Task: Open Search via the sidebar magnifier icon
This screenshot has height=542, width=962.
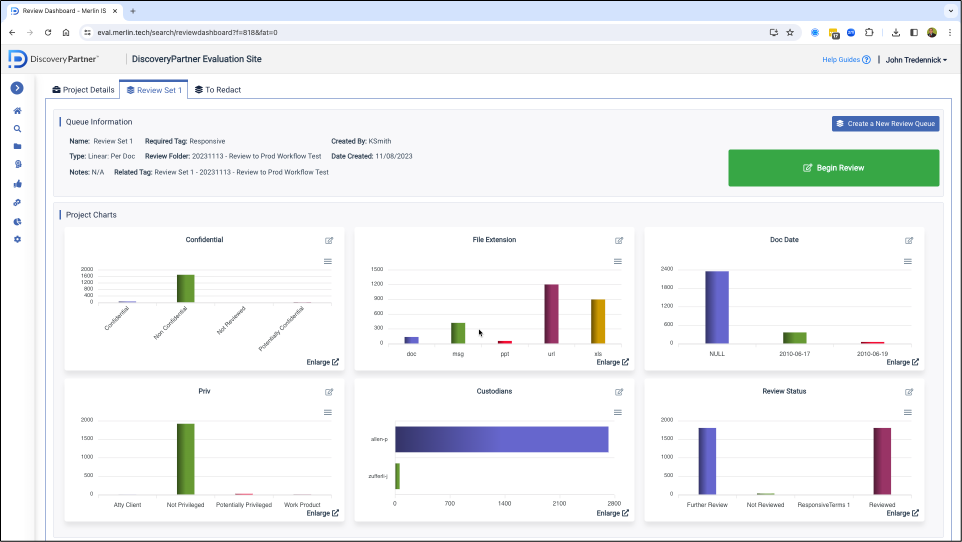Action: [x=17, y=128]
